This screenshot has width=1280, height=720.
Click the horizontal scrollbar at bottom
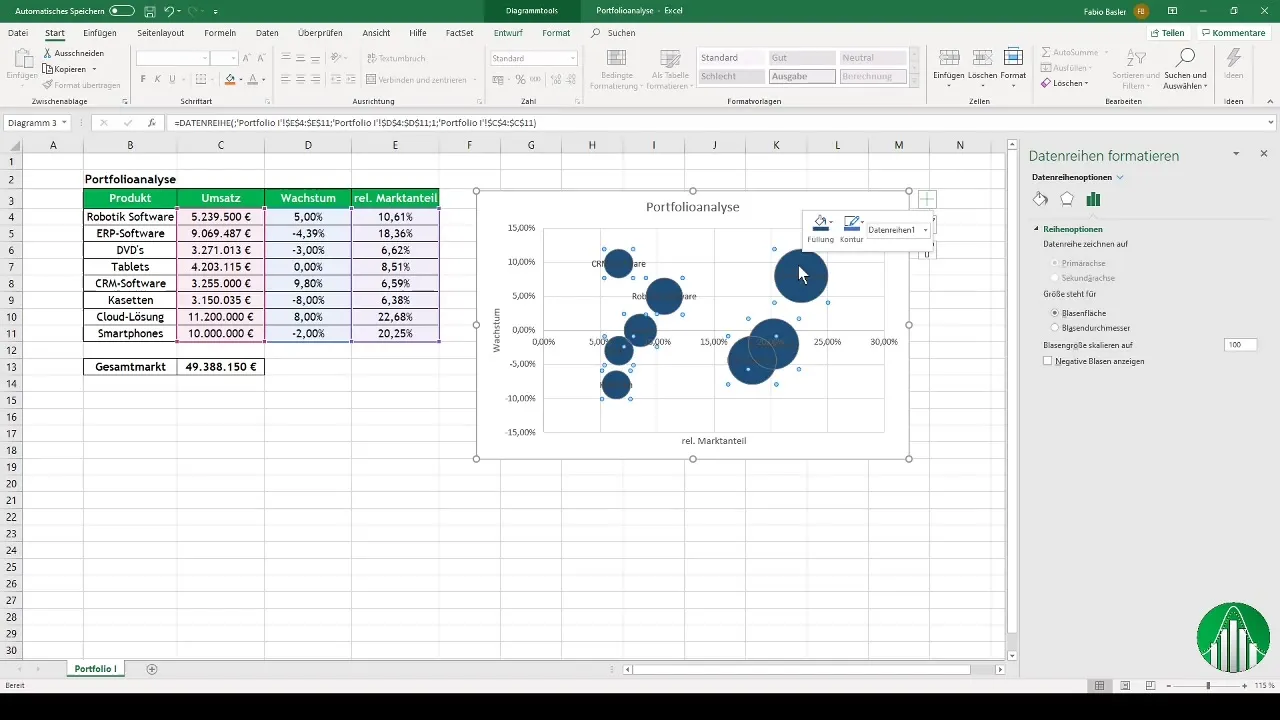click(x=801, y=669)
